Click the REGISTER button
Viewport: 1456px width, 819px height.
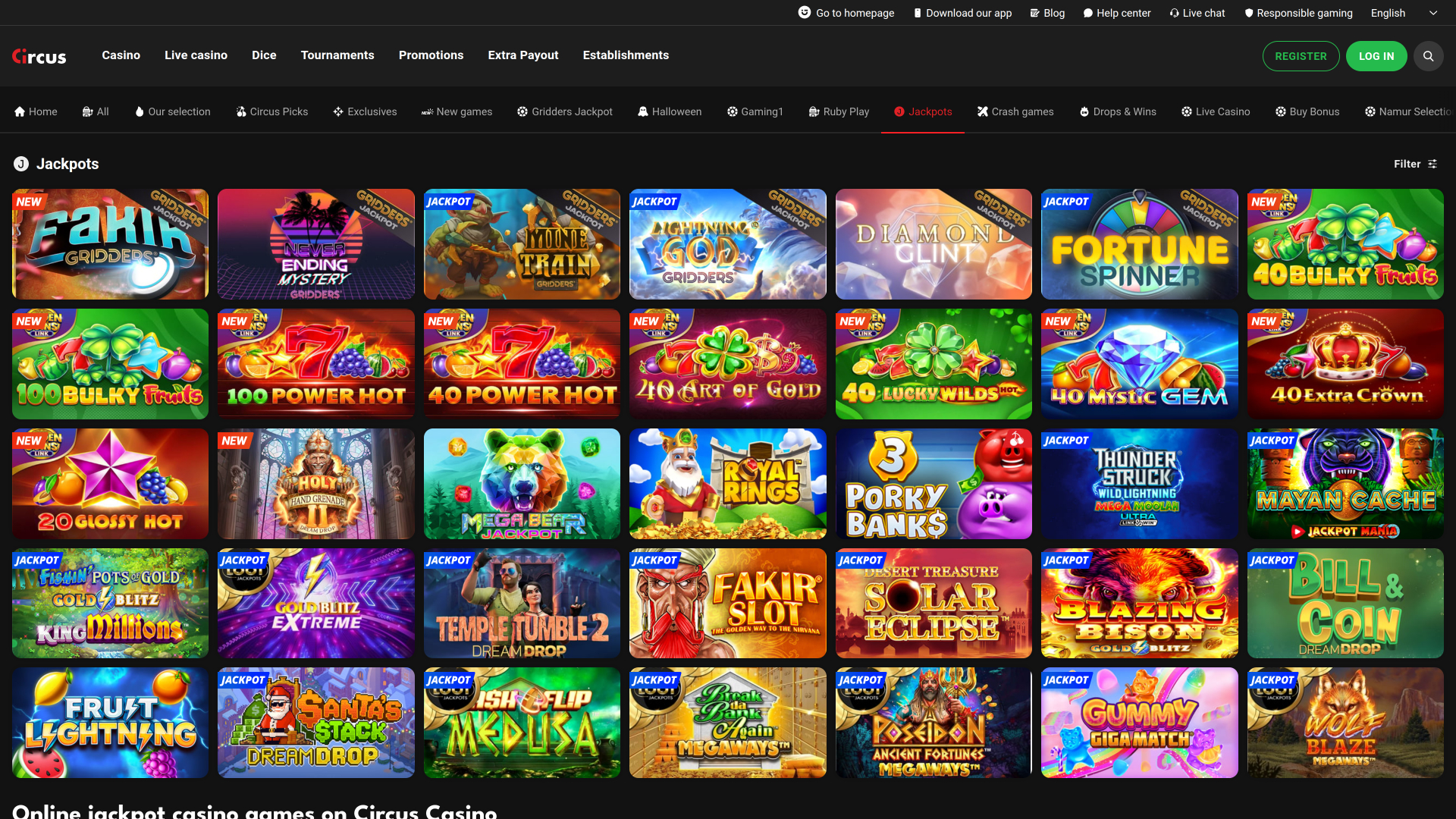coord(1301,56)
